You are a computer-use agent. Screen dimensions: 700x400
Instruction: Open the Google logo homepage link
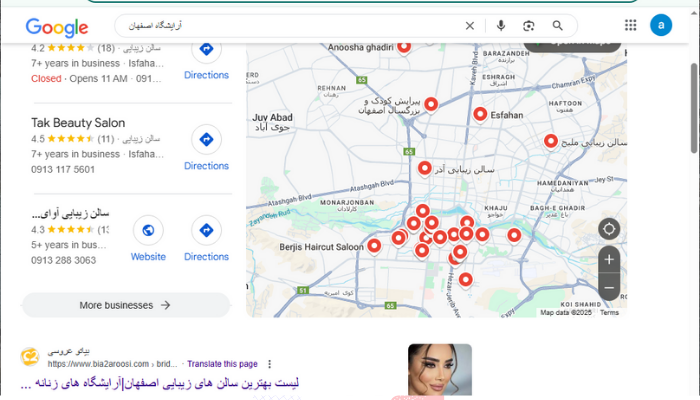click(57, 28)
